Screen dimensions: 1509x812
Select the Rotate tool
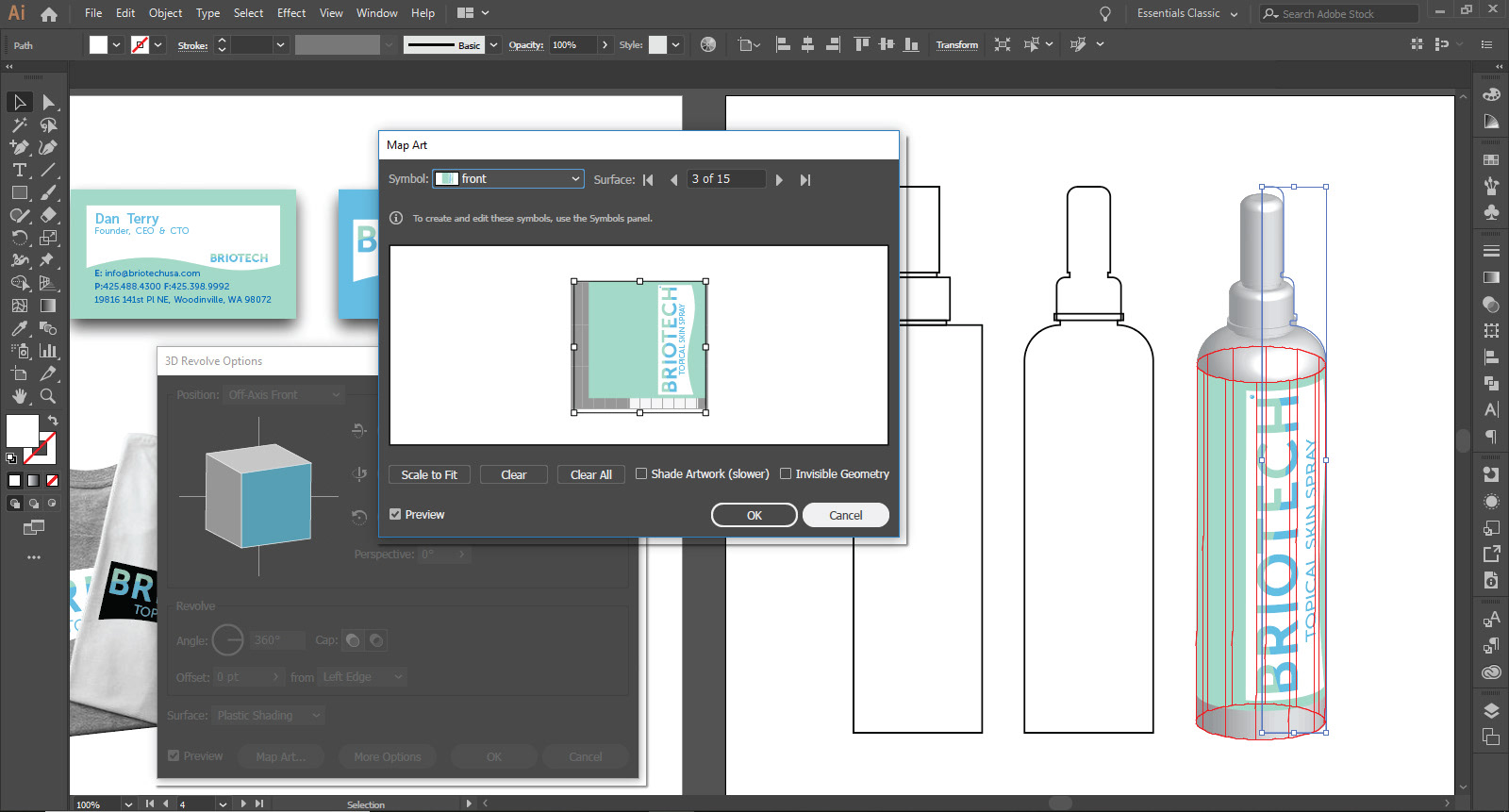point(20,238)
